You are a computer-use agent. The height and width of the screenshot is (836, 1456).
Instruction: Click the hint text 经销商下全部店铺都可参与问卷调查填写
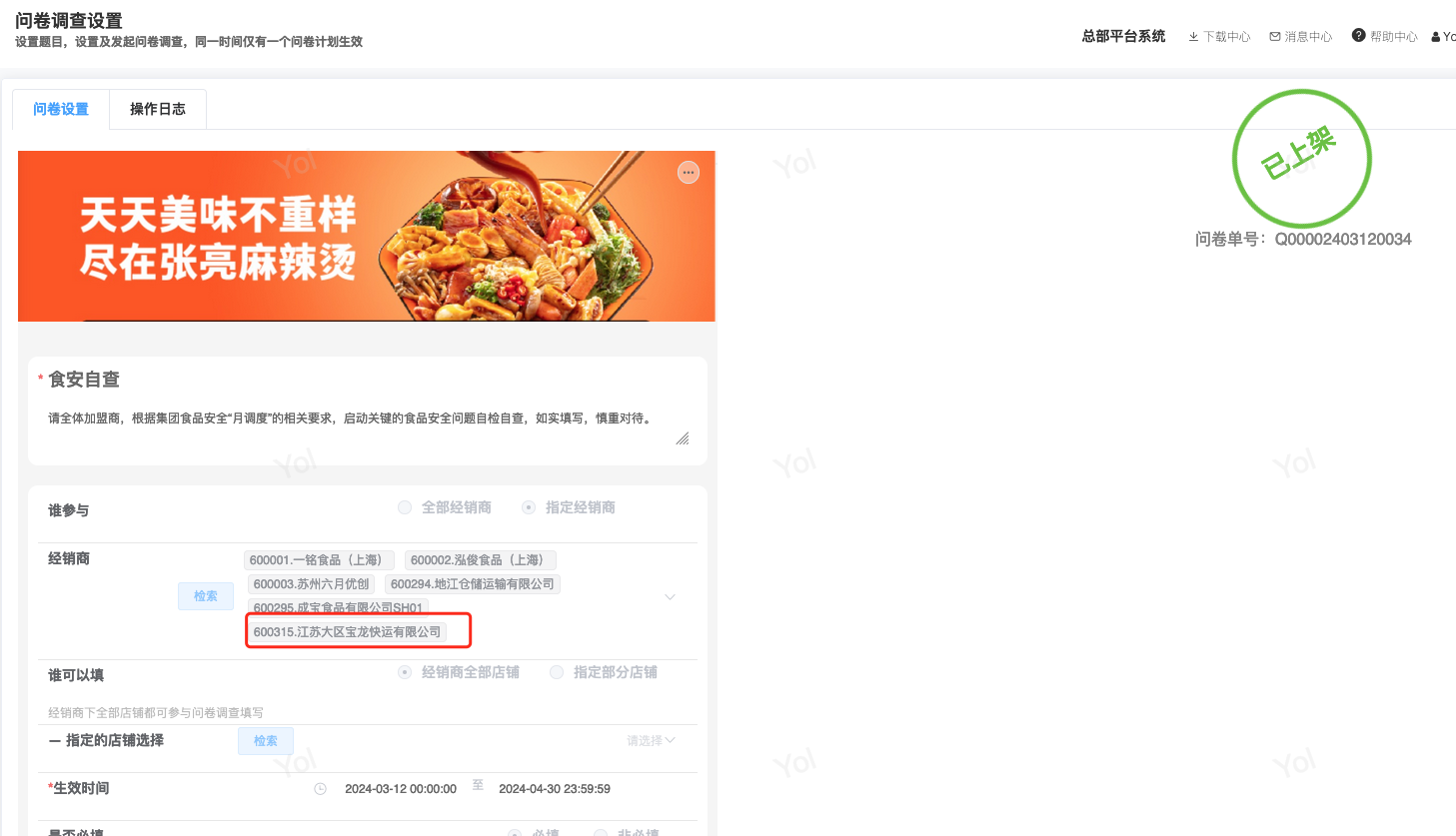click(x=156, y=713)
